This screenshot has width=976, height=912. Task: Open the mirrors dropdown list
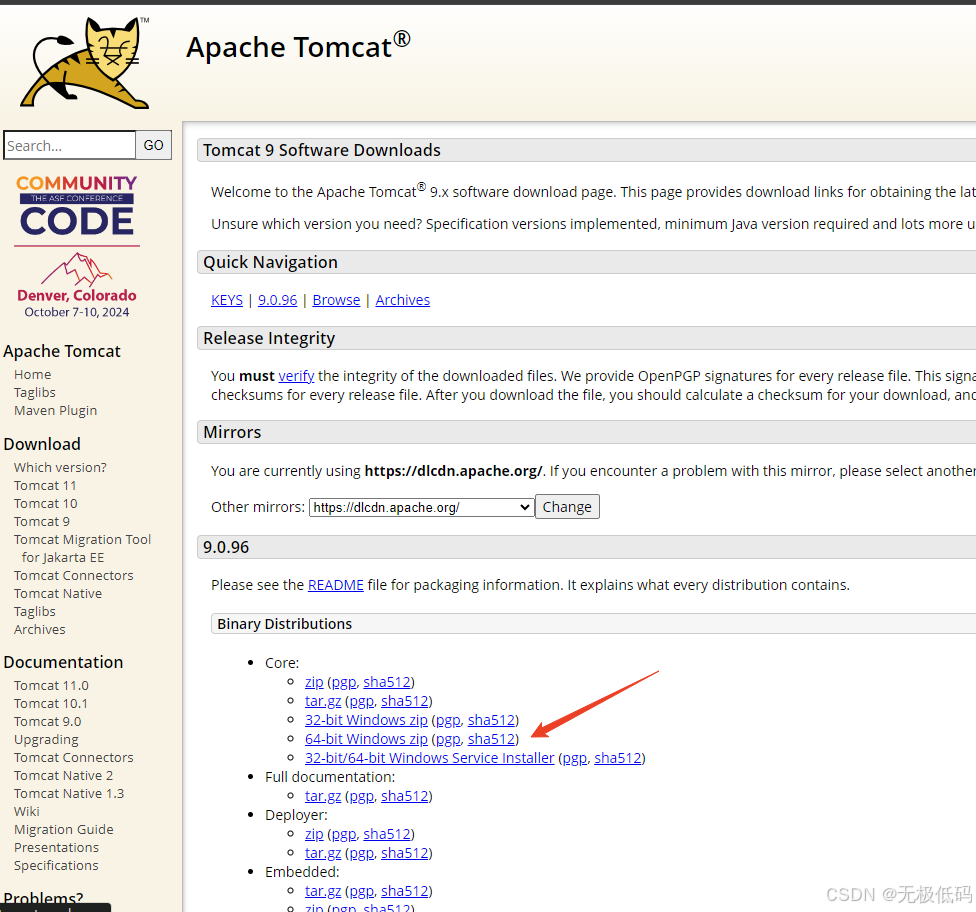(421, 507)
